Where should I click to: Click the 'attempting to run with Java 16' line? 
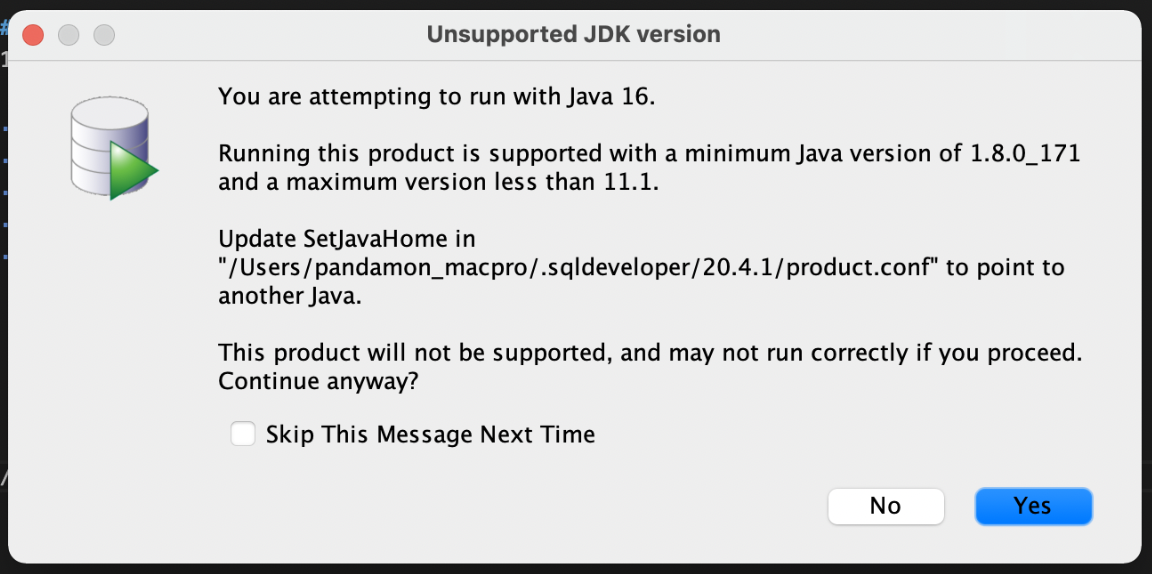click(x=436, y=96)
